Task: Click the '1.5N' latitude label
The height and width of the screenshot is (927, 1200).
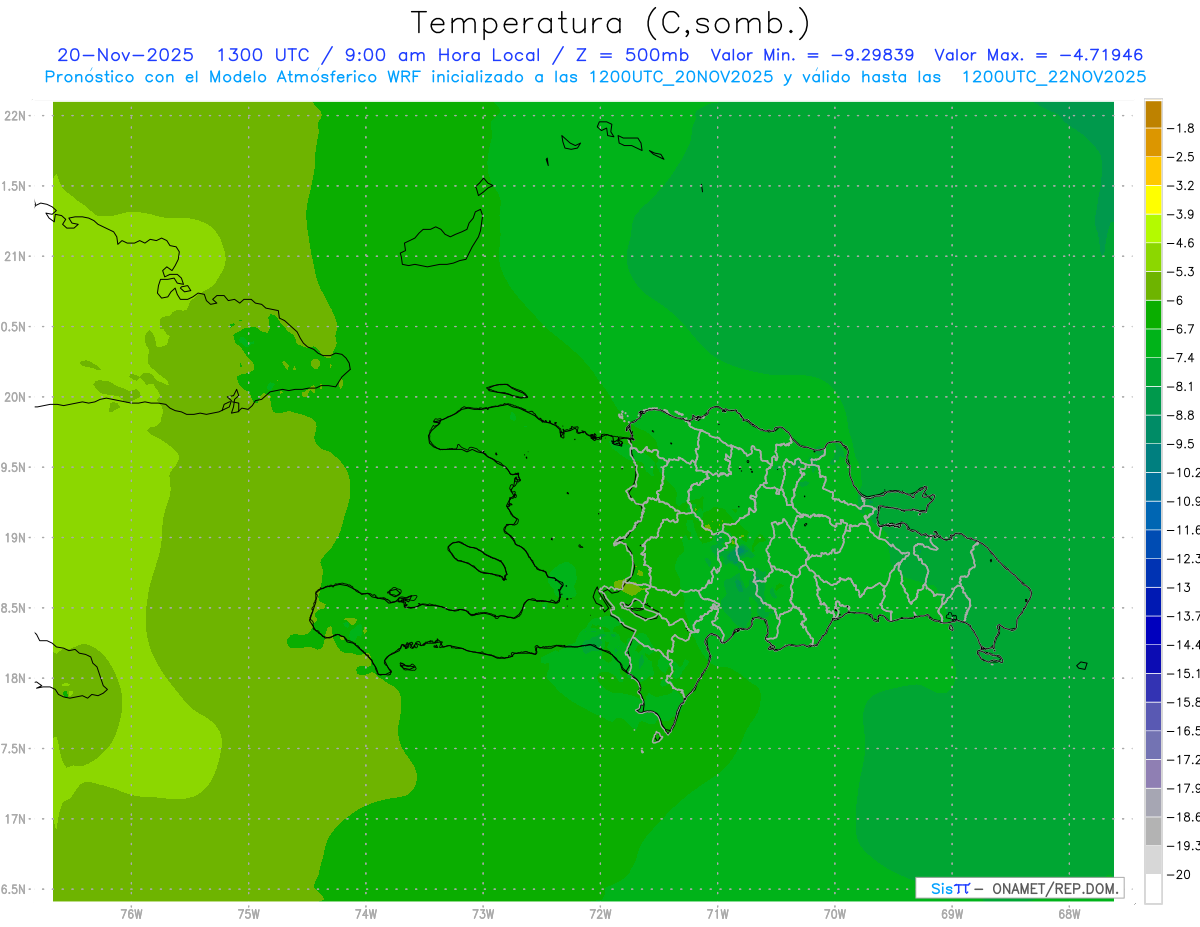Action: 14,186
